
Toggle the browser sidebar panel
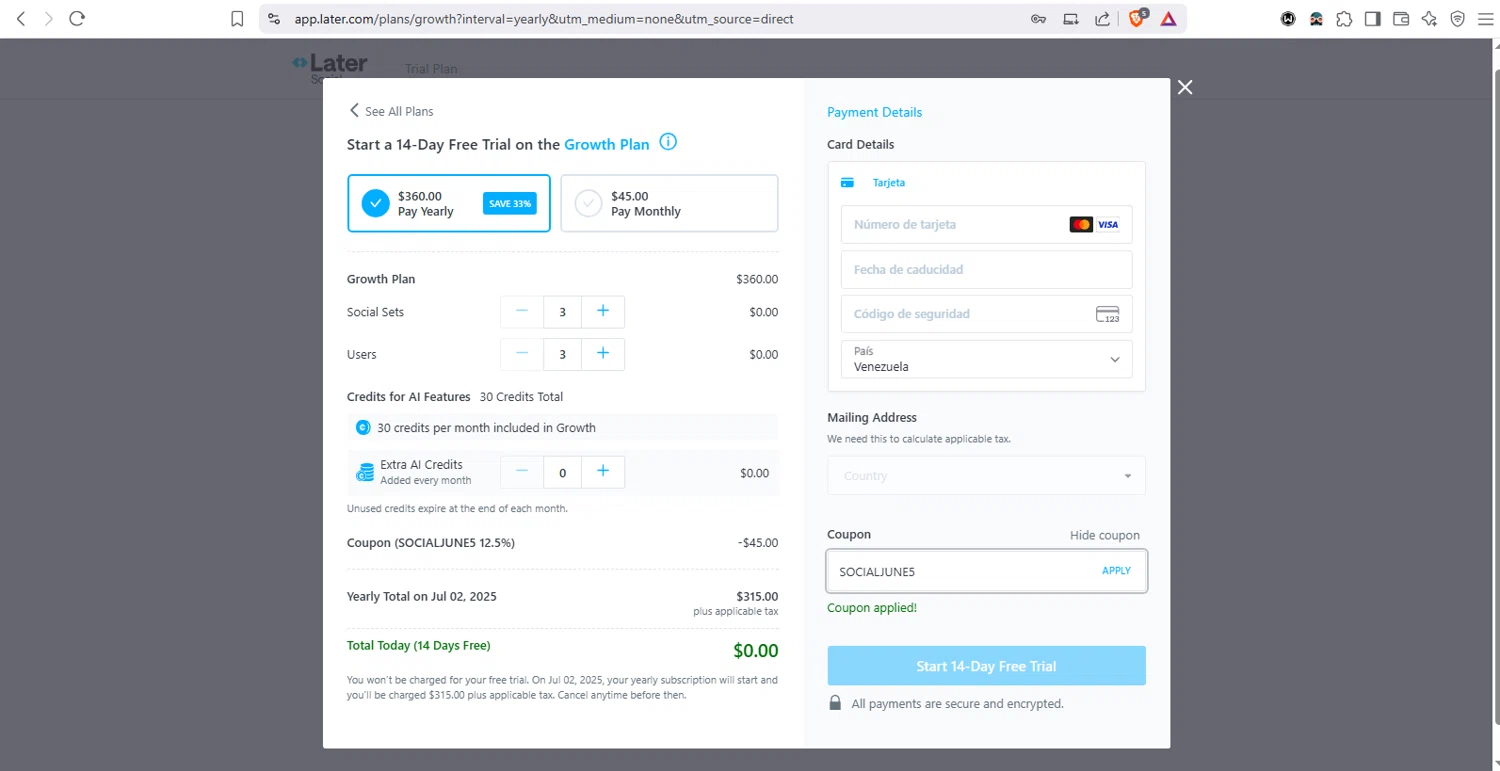pyautogui.click(x=1372, y=18)
